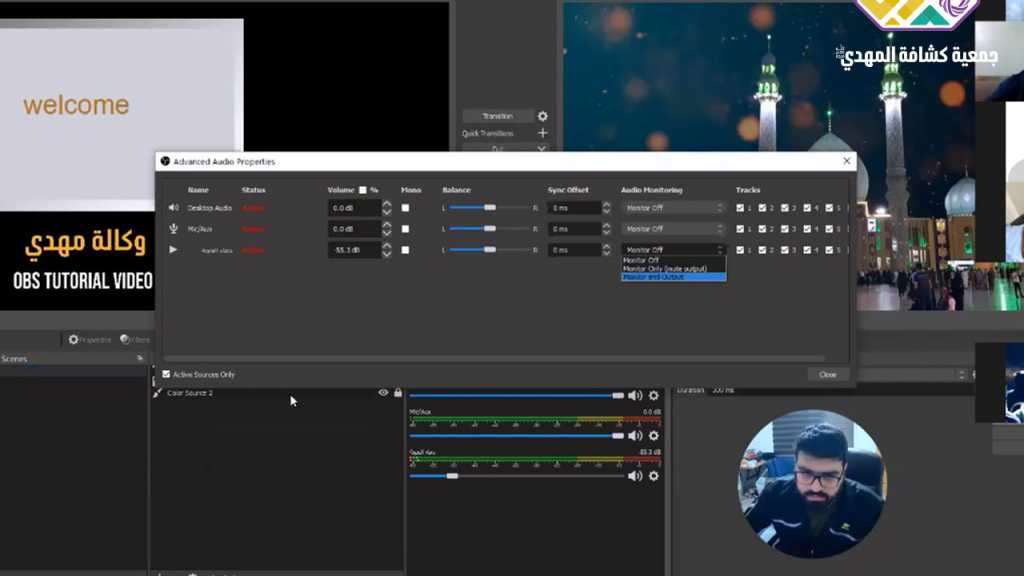This screenshot has width=1024, height=576.
Task: Toggle Volume percent checkbox in header
Action: click(x=363, y=190)
